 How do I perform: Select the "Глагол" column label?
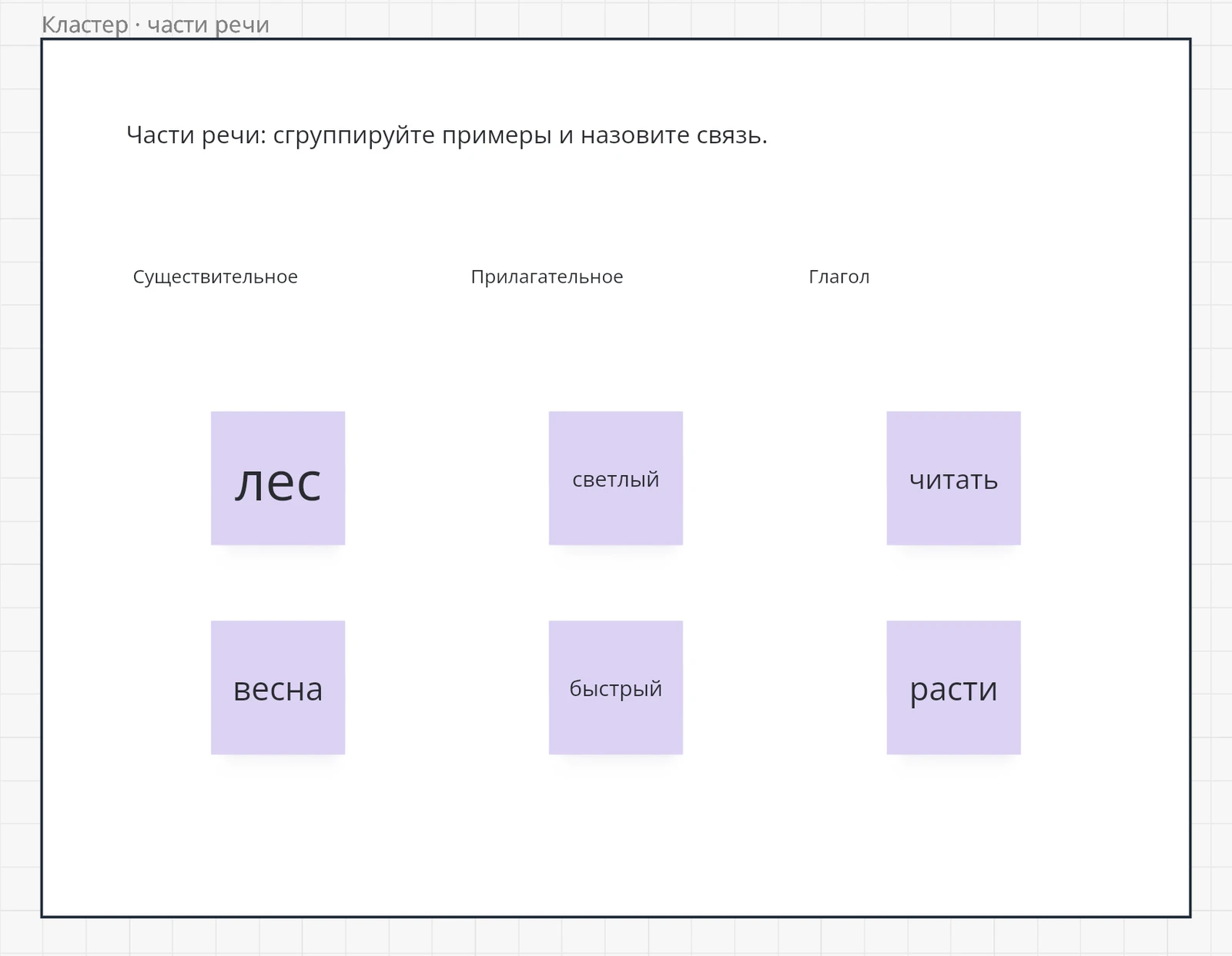(x=839, y=277)
